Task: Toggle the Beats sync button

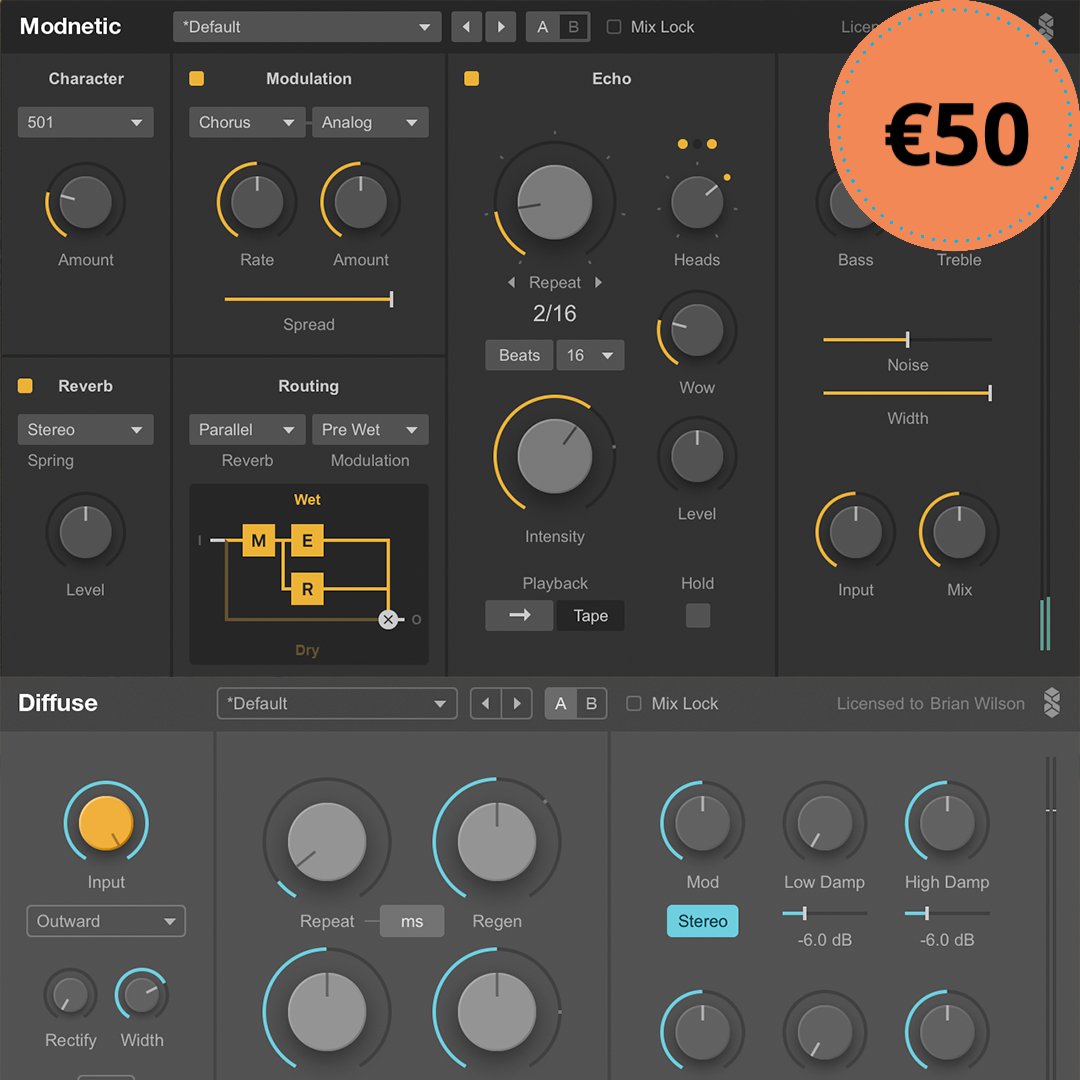Action: coord(519,355)
